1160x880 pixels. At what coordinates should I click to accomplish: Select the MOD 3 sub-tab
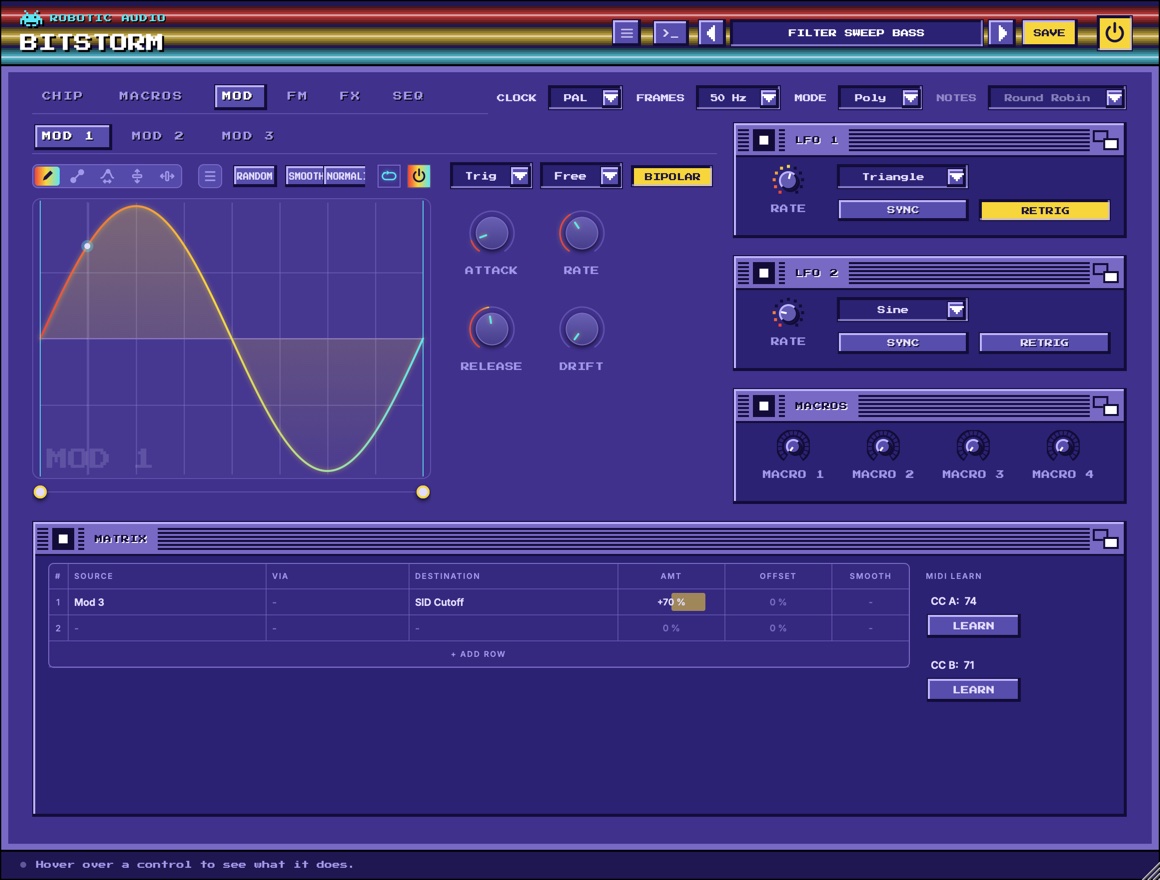pos(247,136)
